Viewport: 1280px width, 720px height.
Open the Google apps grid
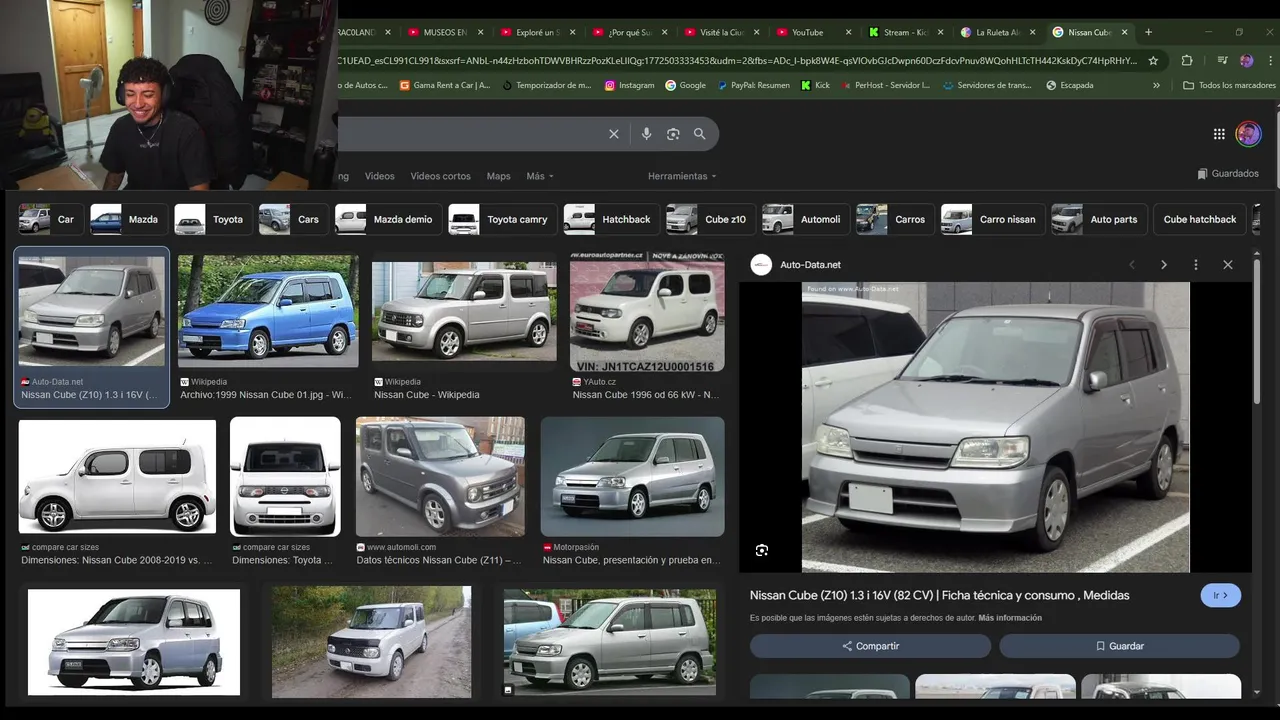[1219, 134]
